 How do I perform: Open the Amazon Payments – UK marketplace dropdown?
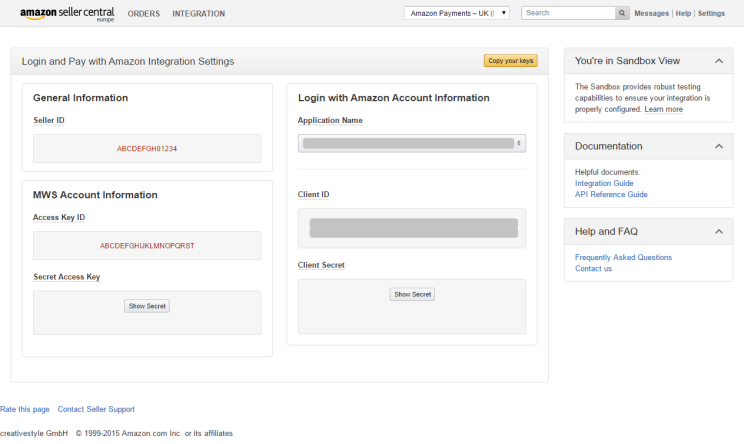457,13
